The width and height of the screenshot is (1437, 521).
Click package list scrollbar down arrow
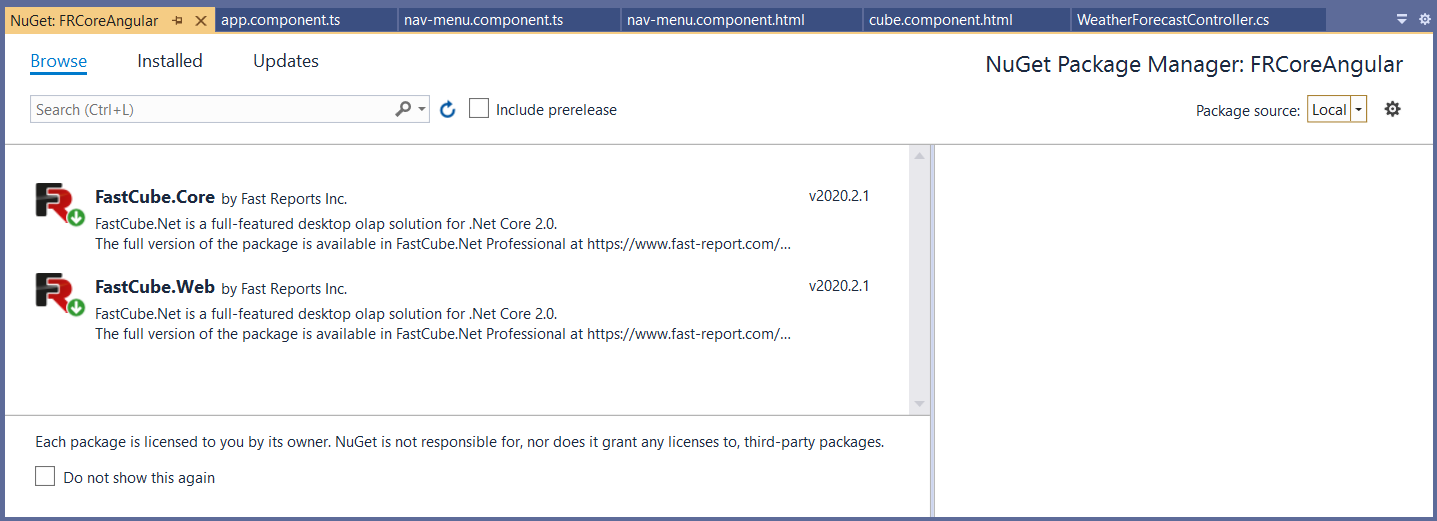[920, 404]
